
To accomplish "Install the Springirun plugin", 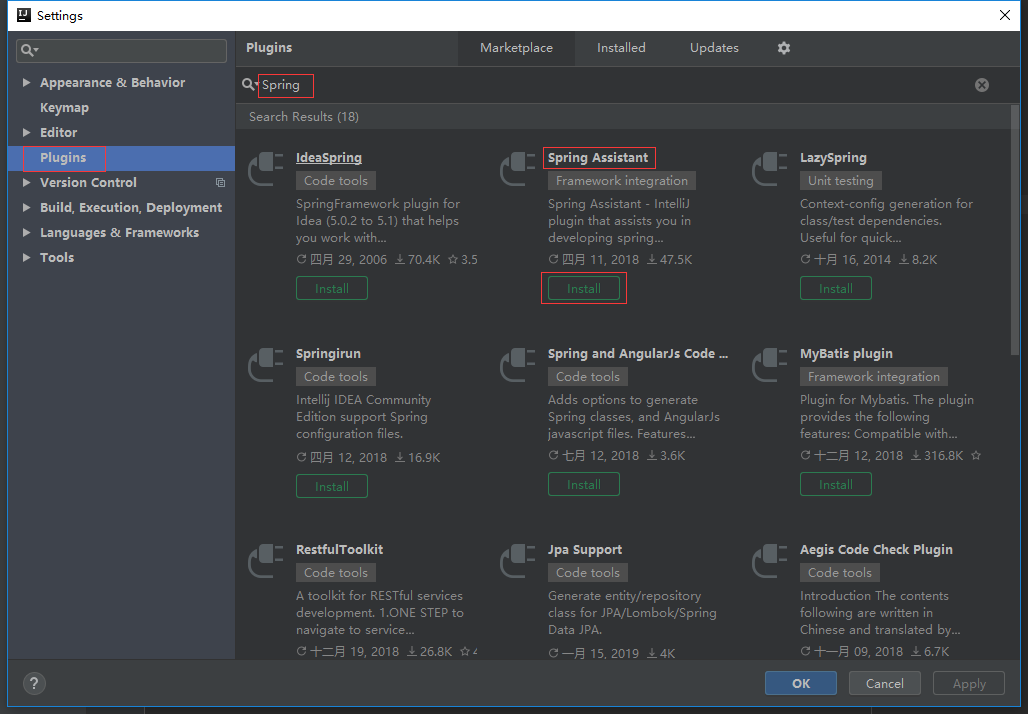I will click(x=332, y=486).
